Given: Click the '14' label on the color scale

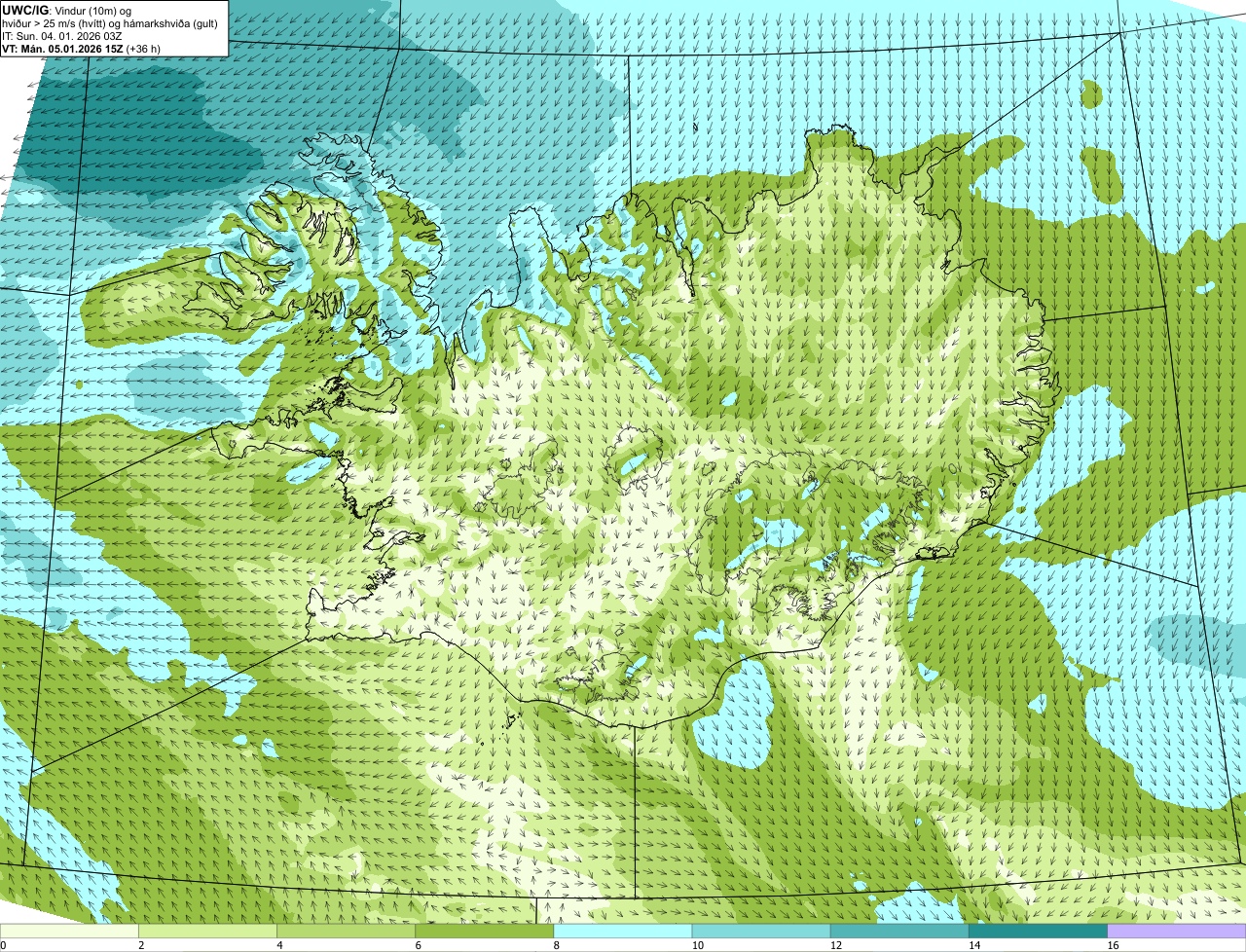Looking at the screenshot, I should pyautogui.click(x=973, y=945).
